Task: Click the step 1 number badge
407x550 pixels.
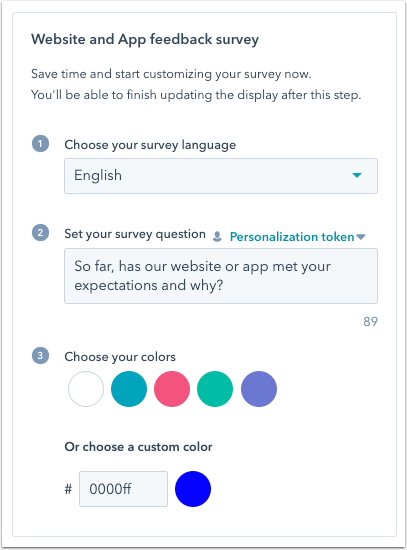Action: click(x=40, y=144)
